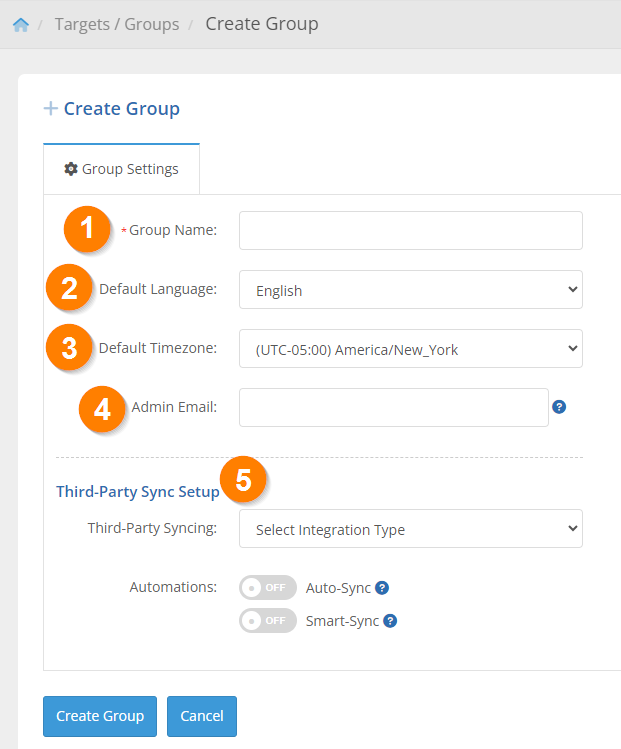
Task: Focus the Admin Email input field
Action: point(394,407)
